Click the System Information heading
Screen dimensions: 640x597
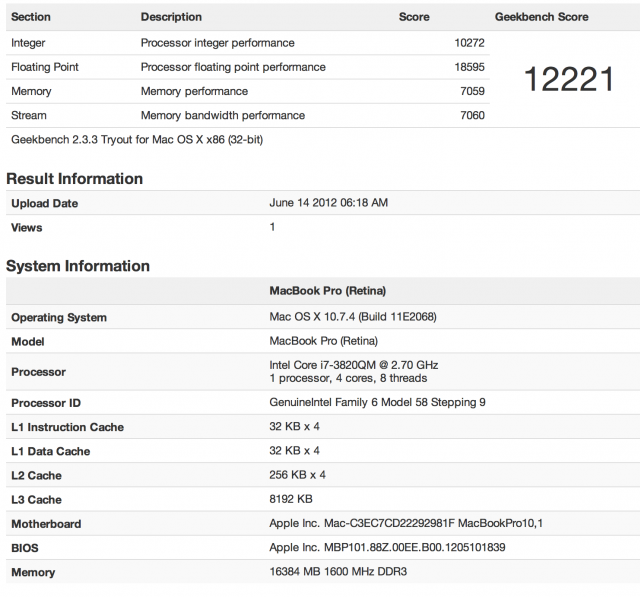click(78, 266)
